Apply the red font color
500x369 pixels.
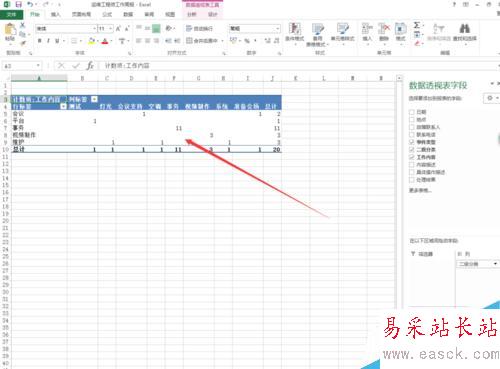pos(105,41)
